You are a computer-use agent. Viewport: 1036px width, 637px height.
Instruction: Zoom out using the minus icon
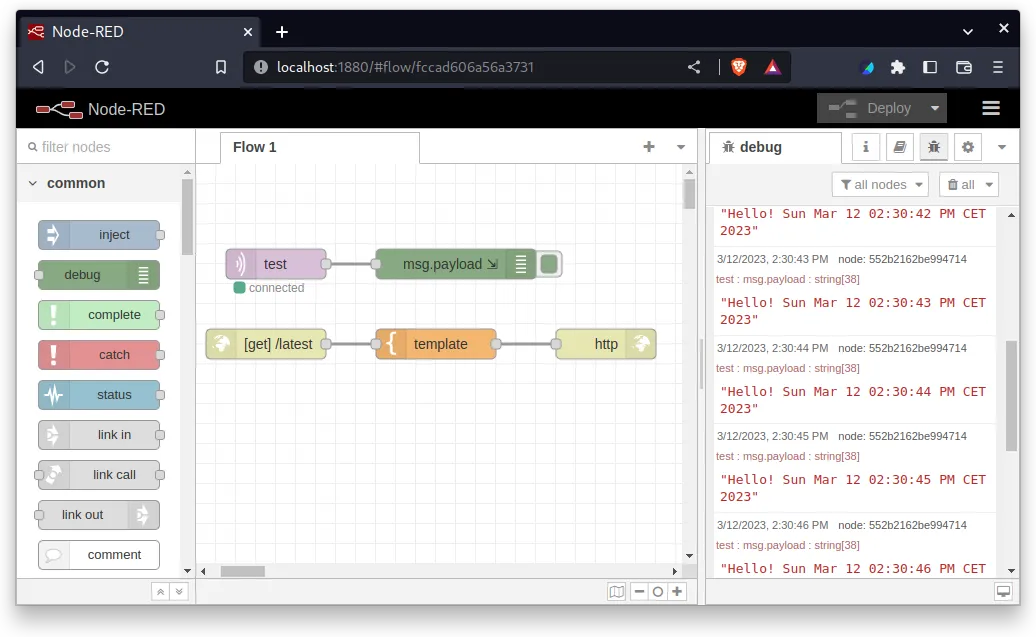[x=640, y=591]
